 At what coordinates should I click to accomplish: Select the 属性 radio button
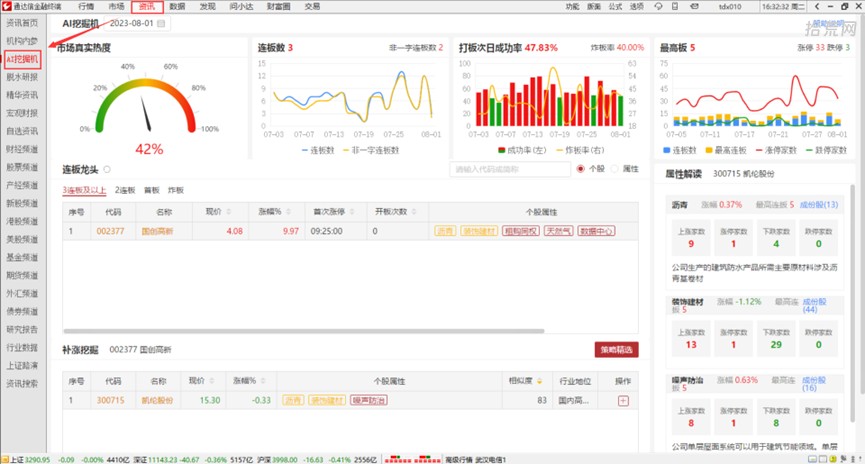click(615, 169)
